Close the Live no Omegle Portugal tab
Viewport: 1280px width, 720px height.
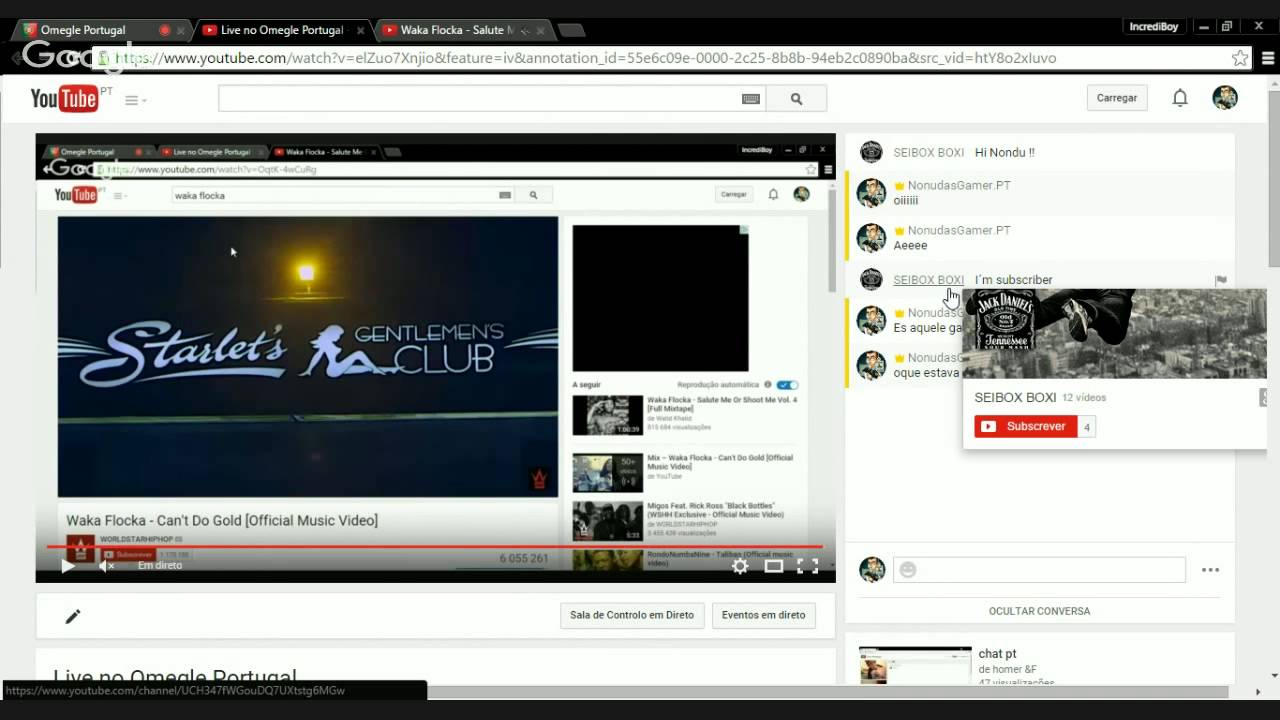[362, 31]
